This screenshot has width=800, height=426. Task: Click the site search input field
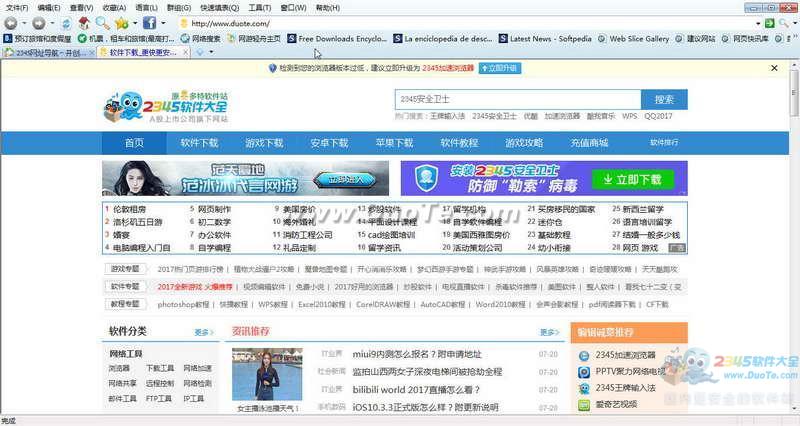pos(518,99)
